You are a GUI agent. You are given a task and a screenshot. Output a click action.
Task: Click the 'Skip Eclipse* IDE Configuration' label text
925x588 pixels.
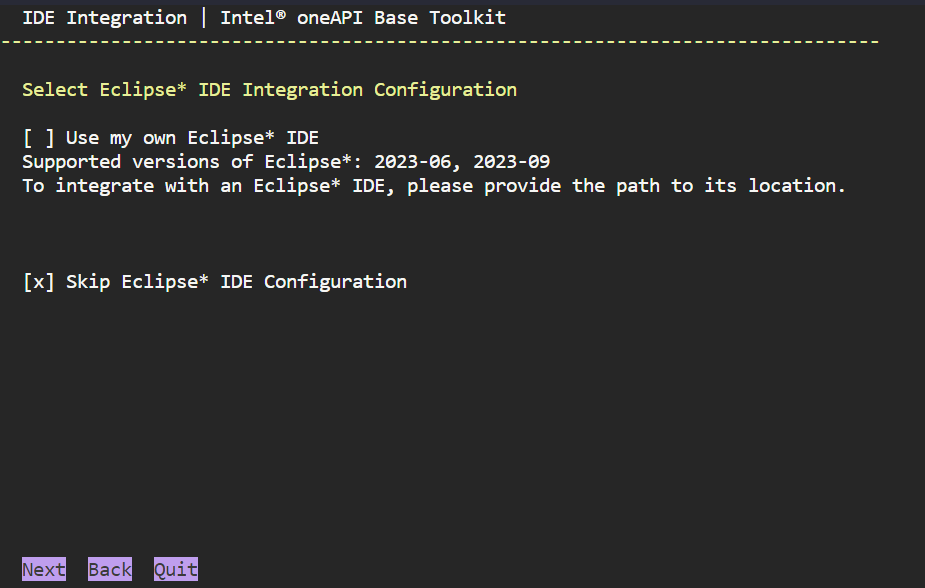pos(236,282)
